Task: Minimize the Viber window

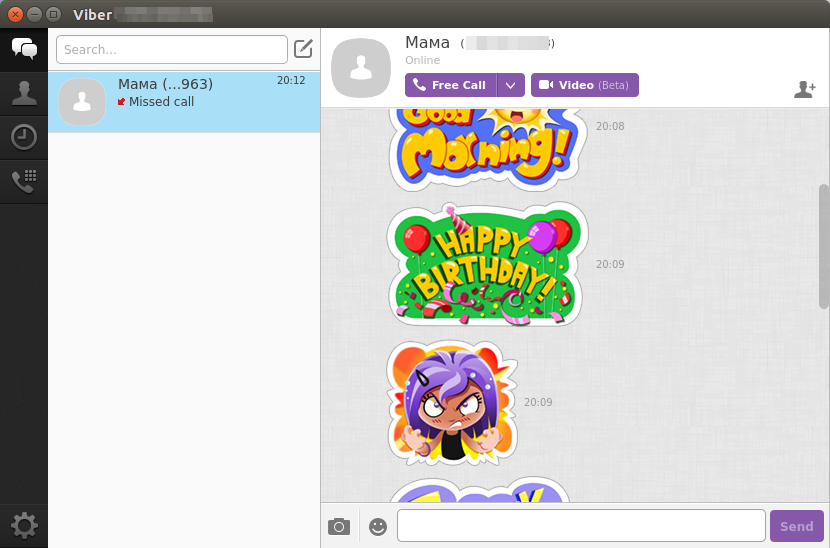Action: coord(34,14)
